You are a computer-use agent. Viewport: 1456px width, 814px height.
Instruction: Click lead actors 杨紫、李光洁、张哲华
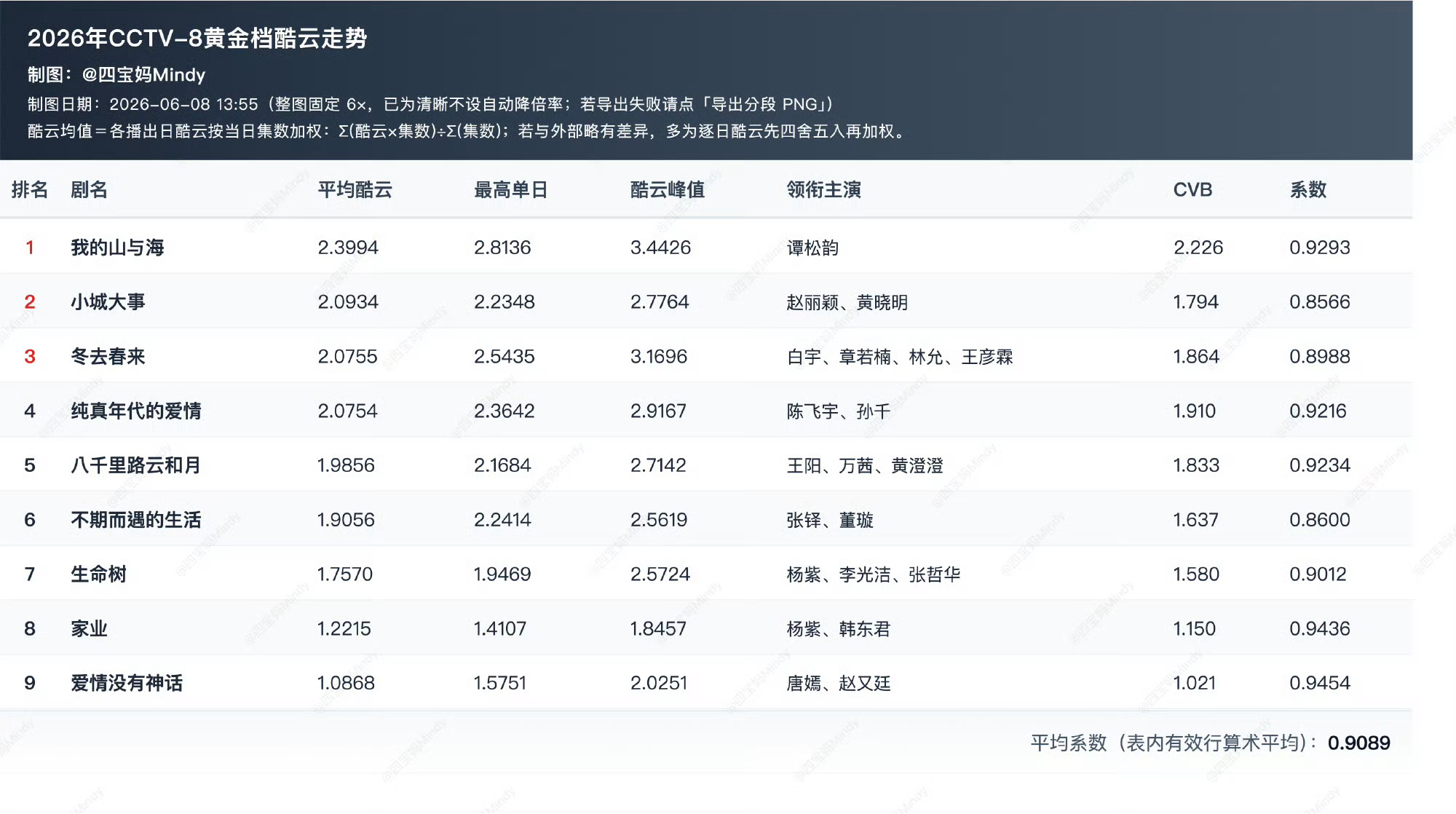(874, 575)
